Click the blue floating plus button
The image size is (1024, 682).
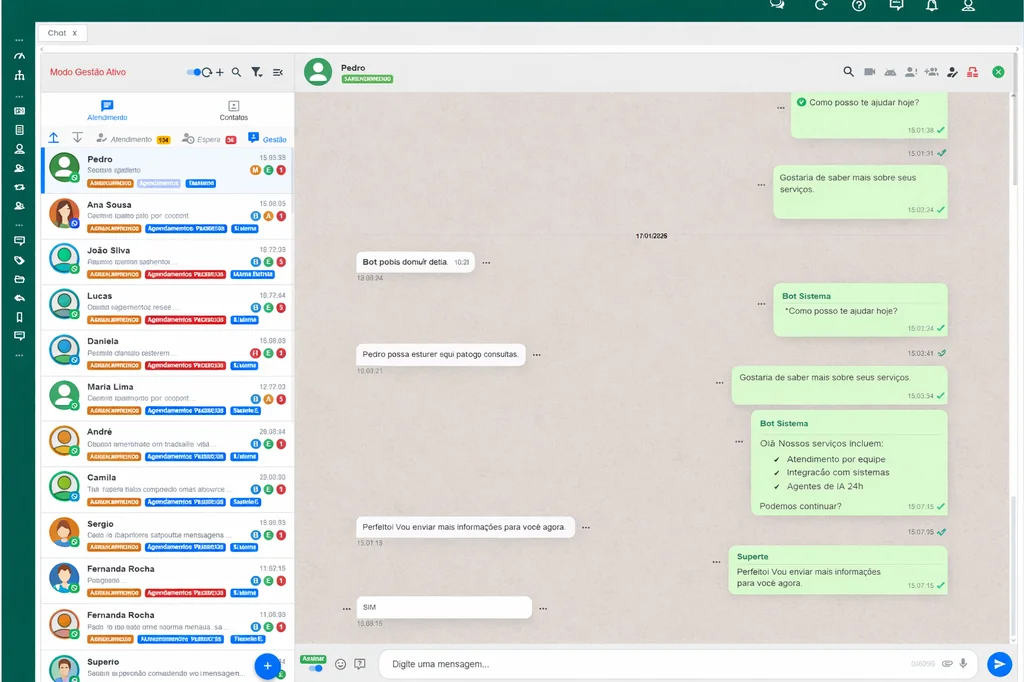pyautogui.click(x=267, y=665)
